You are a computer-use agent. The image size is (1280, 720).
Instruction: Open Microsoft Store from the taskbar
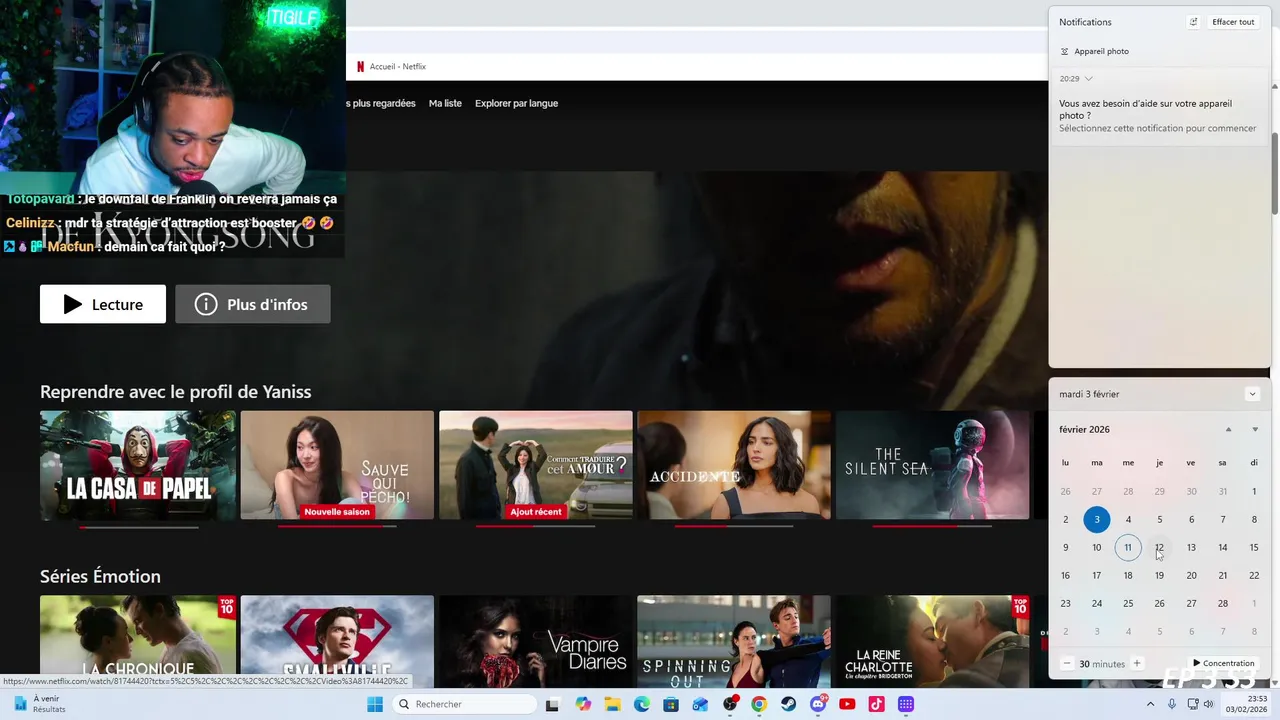coord(671,704)
